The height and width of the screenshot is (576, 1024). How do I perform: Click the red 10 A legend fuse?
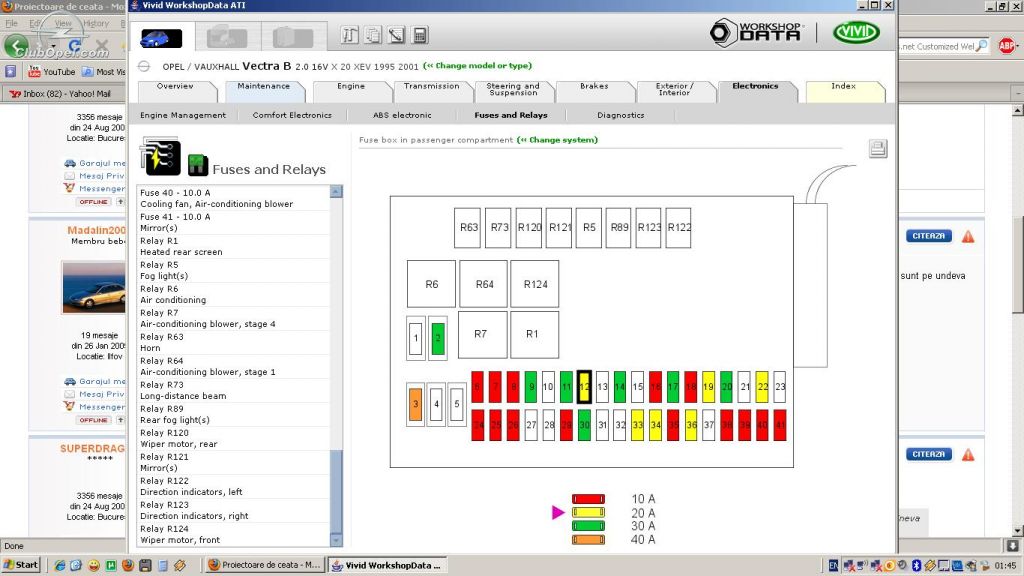[588, 499]
